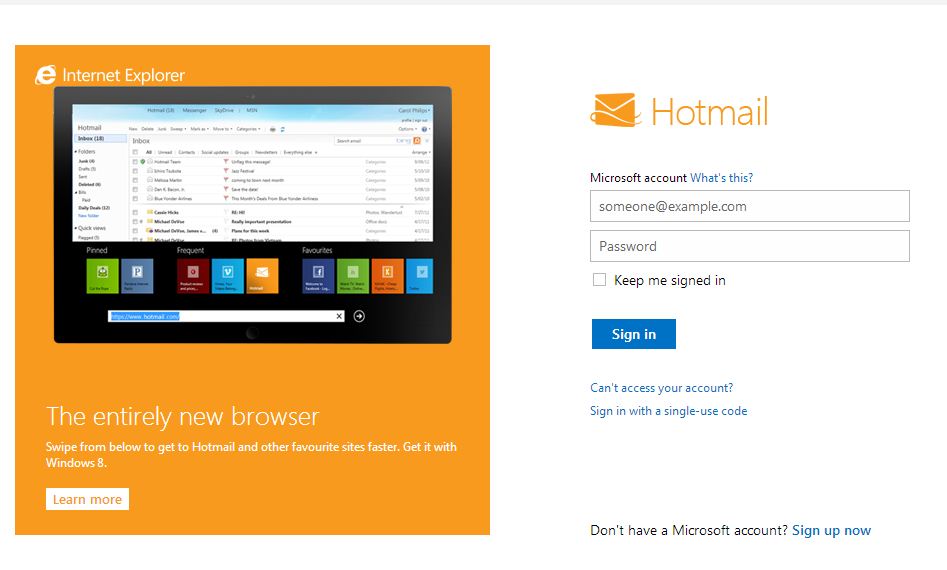947x570 pixels.
Task: Click the "Microsoft account" label
Action: [x=638, y=178]
